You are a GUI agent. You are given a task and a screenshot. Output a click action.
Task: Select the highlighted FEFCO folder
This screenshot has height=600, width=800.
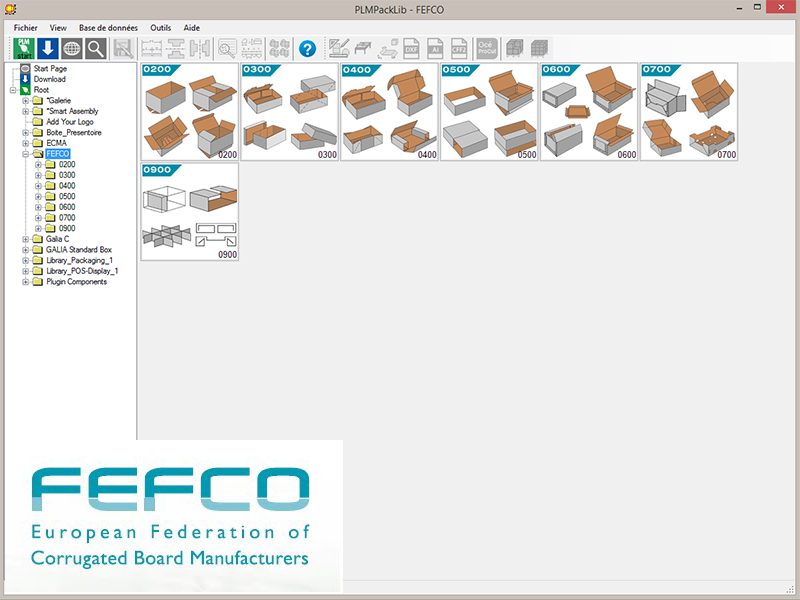[x=57, y=154]
